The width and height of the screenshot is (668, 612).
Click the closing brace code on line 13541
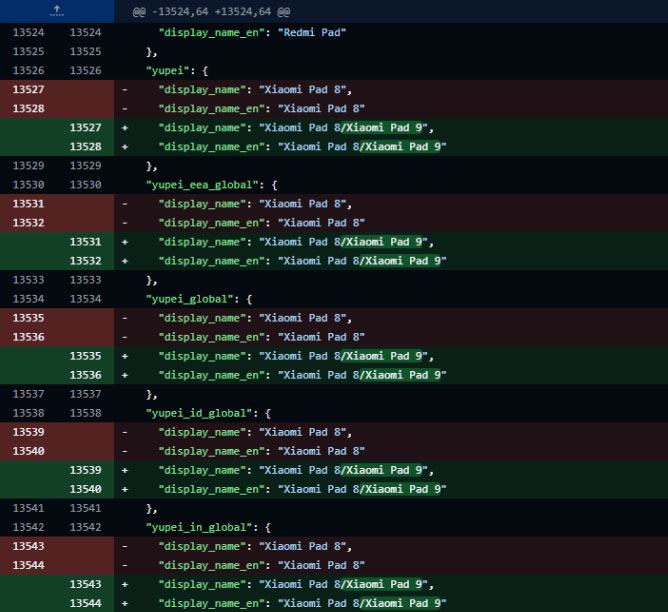click(x=152, y=508)
